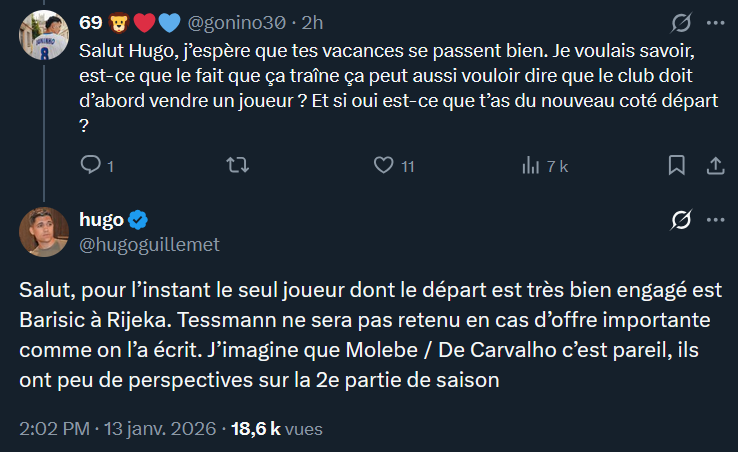Open more options menu on hugo's tweet
Image resolution: width=738 pixels, height=452 pixels.
[715, 220]
